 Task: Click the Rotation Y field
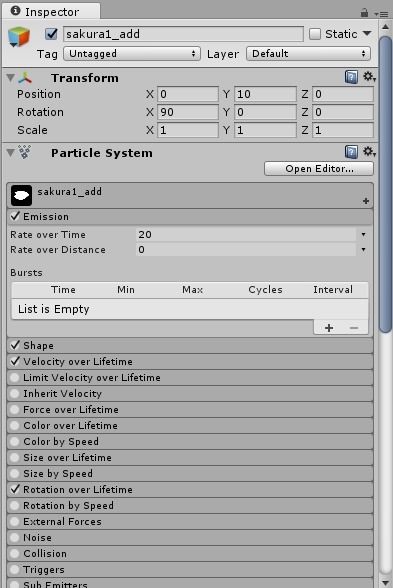265,112
